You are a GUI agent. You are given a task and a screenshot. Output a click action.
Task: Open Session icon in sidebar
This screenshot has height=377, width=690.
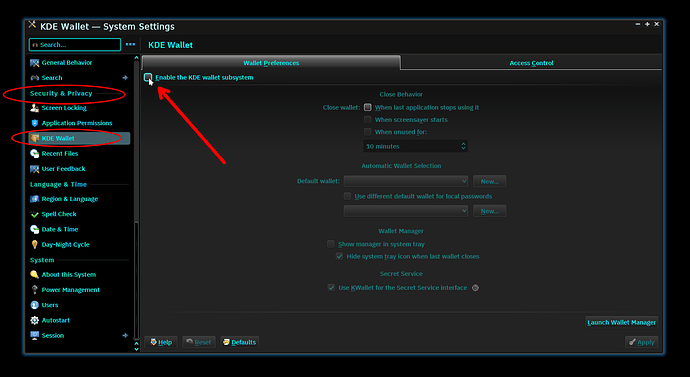tap(34, 335)
